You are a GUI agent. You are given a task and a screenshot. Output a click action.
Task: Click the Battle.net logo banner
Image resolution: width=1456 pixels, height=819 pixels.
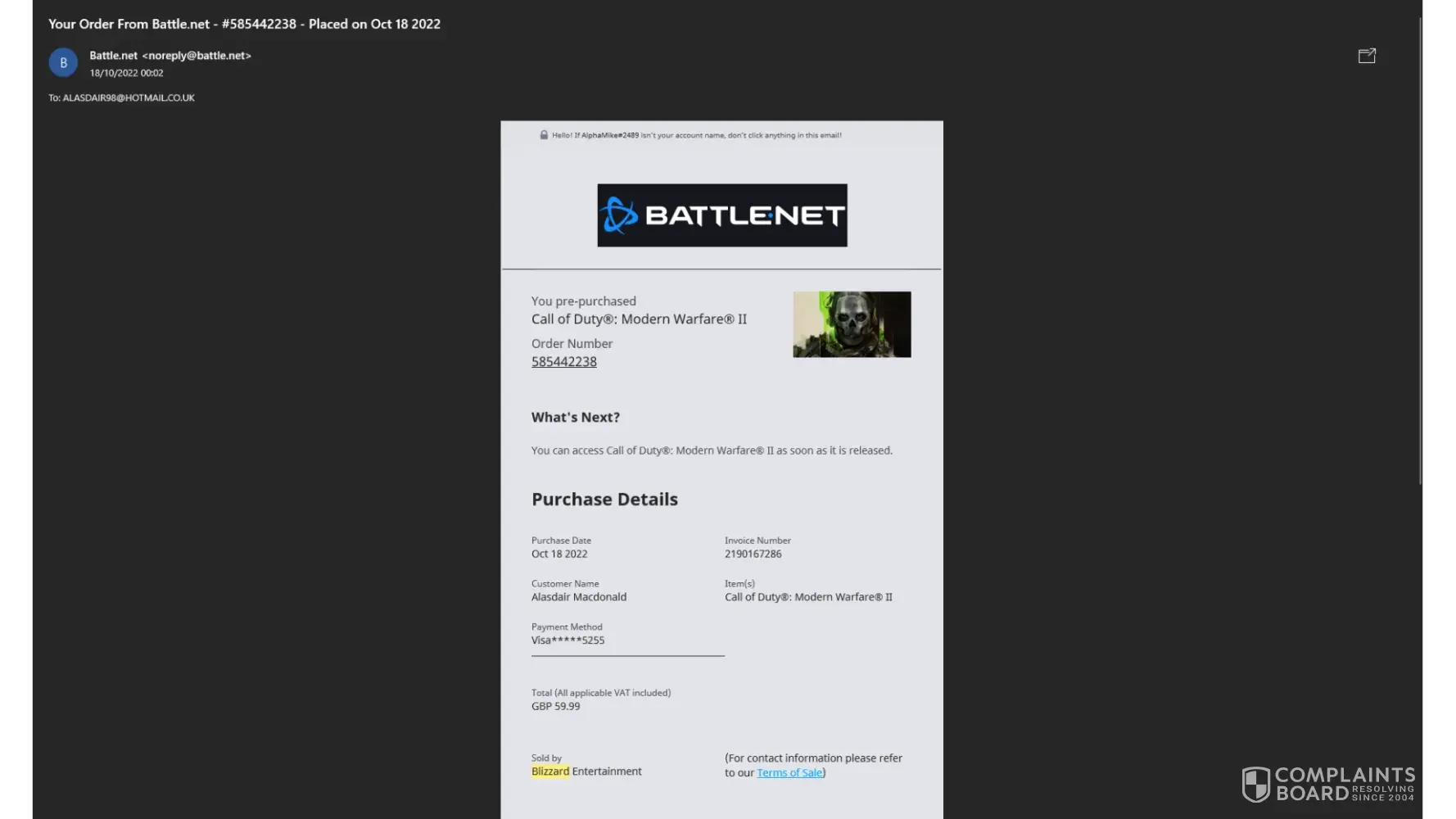[722, 215]
